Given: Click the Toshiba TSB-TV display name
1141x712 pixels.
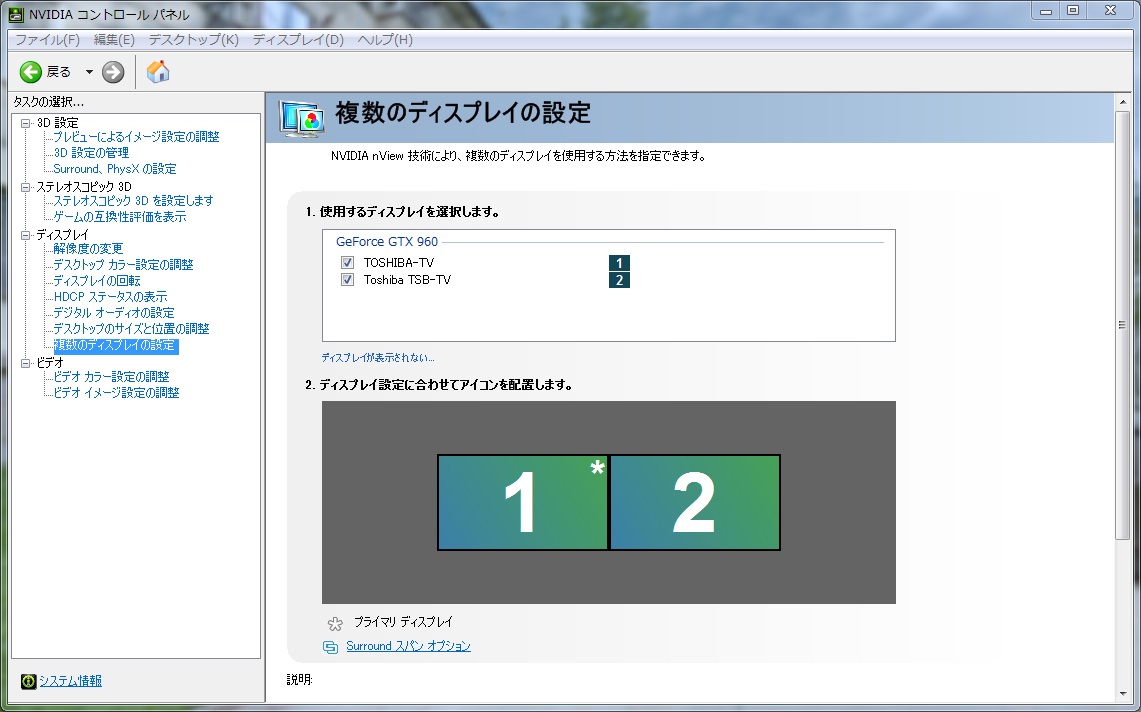Looking at the screenshot, I should (408, 280).
